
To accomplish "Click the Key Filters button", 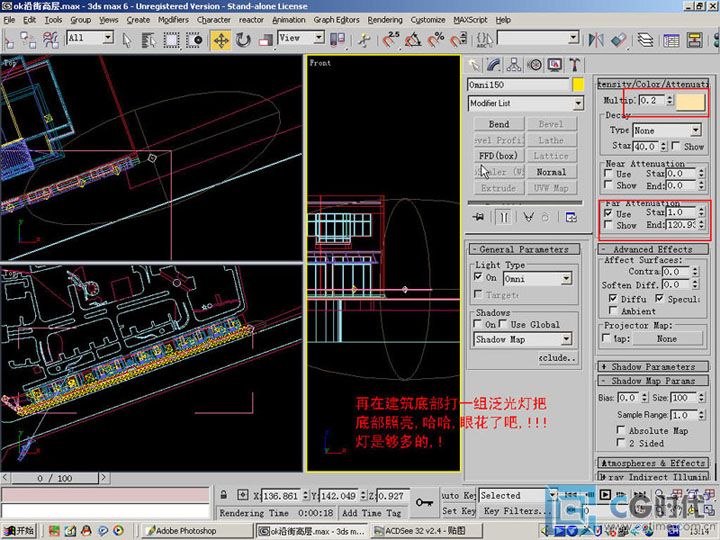I will click(x=513, y=511).
